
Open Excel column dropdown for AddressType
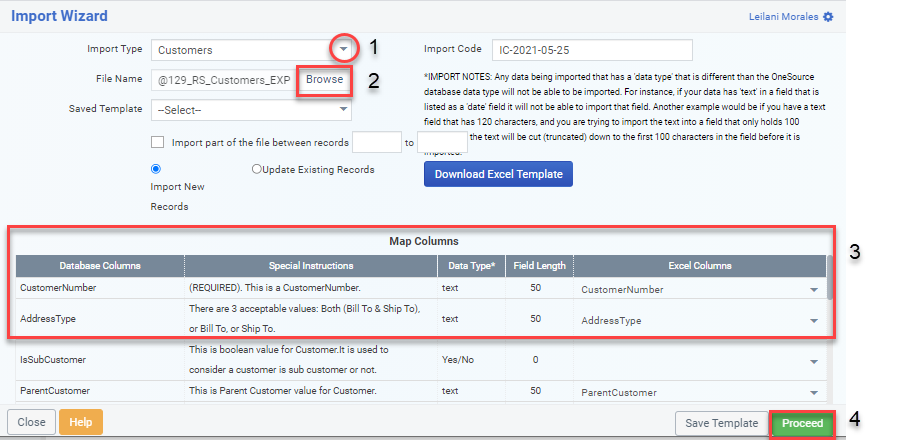[x=814, y=321]
